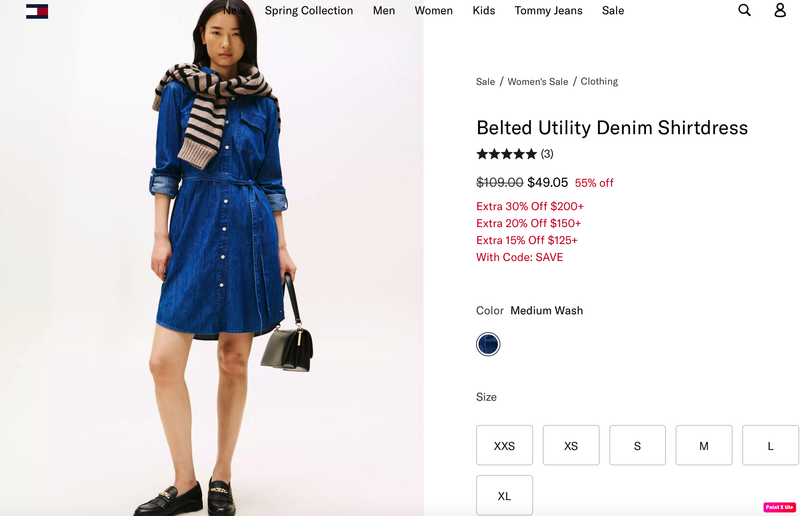
Task: Select size L
Action: [x=770, y=446]
